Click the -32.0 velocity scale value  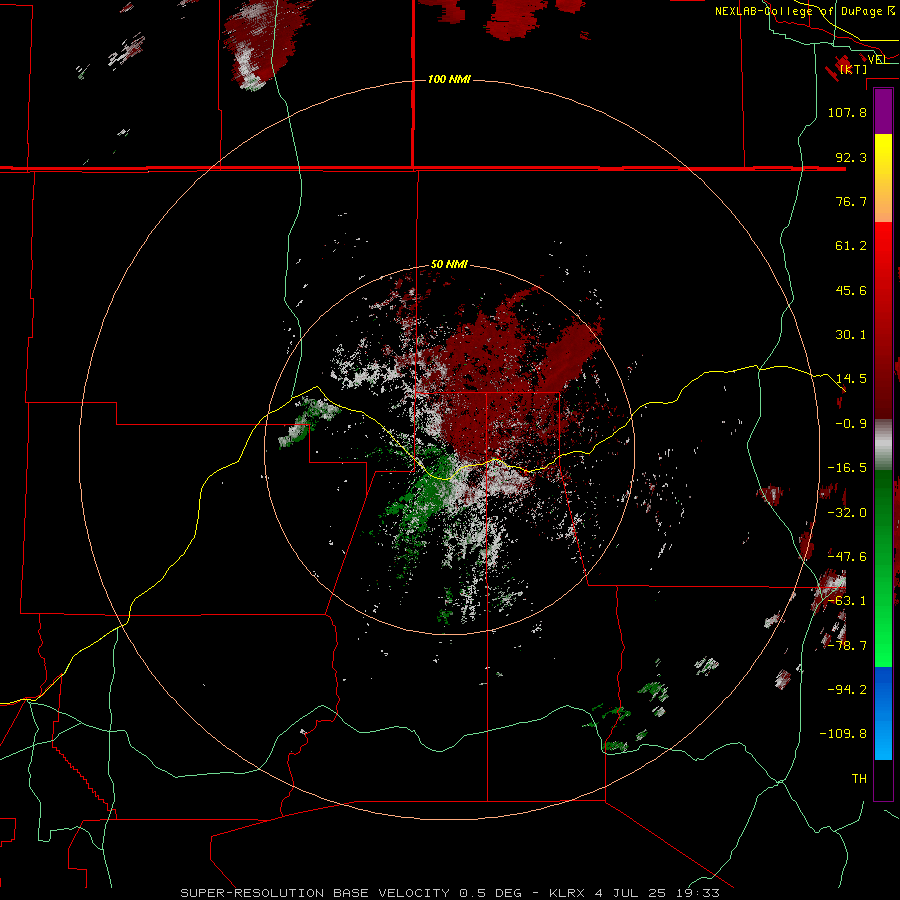tap(847, 513)
